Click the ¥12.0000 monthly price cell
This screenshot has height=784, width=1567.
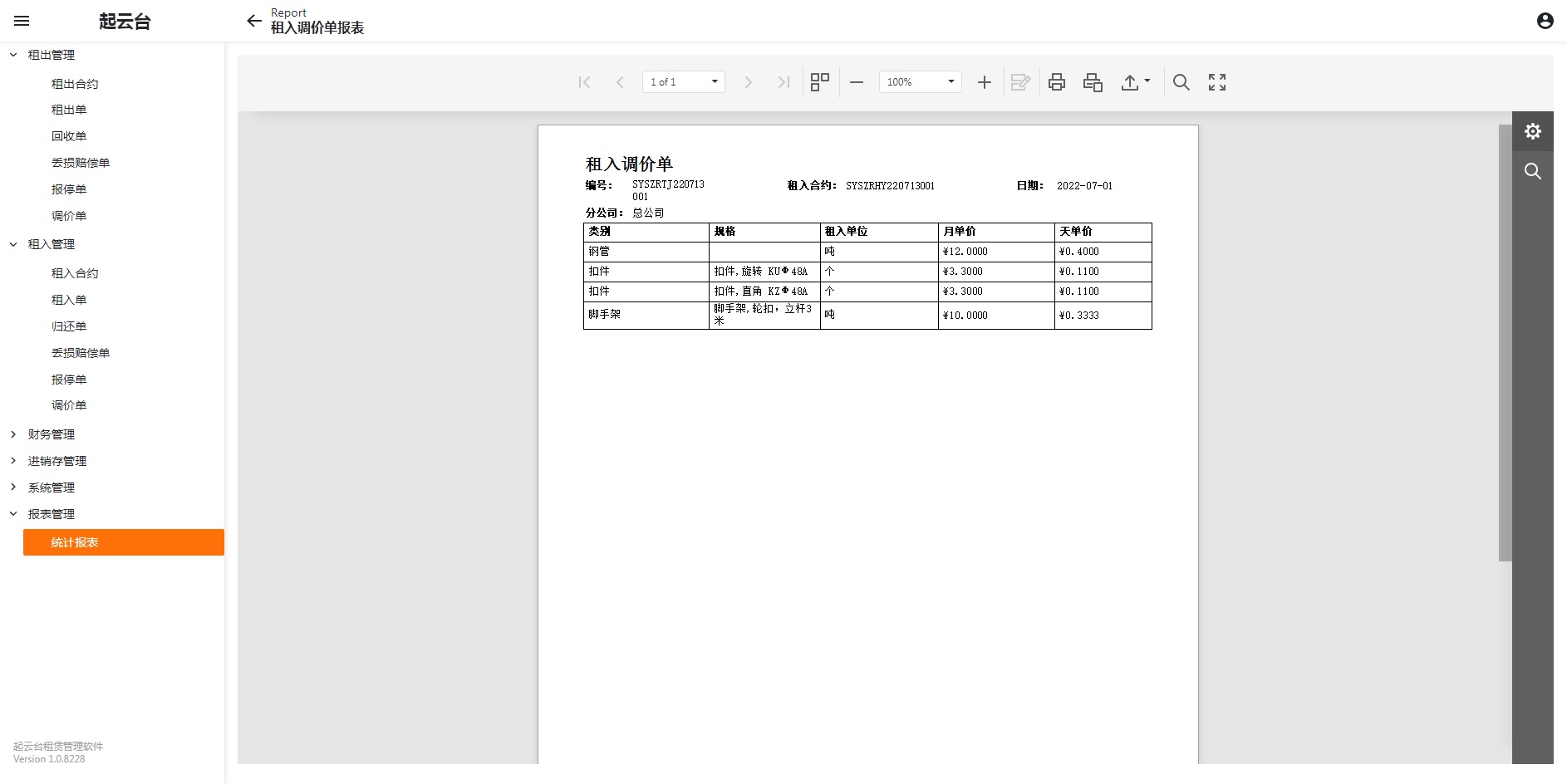coord(996,252)
